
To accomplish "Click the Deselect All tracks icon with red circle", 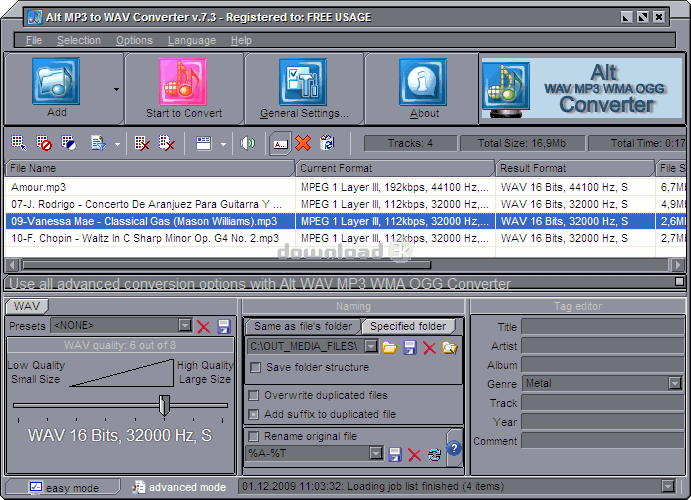I will point(43,143).
